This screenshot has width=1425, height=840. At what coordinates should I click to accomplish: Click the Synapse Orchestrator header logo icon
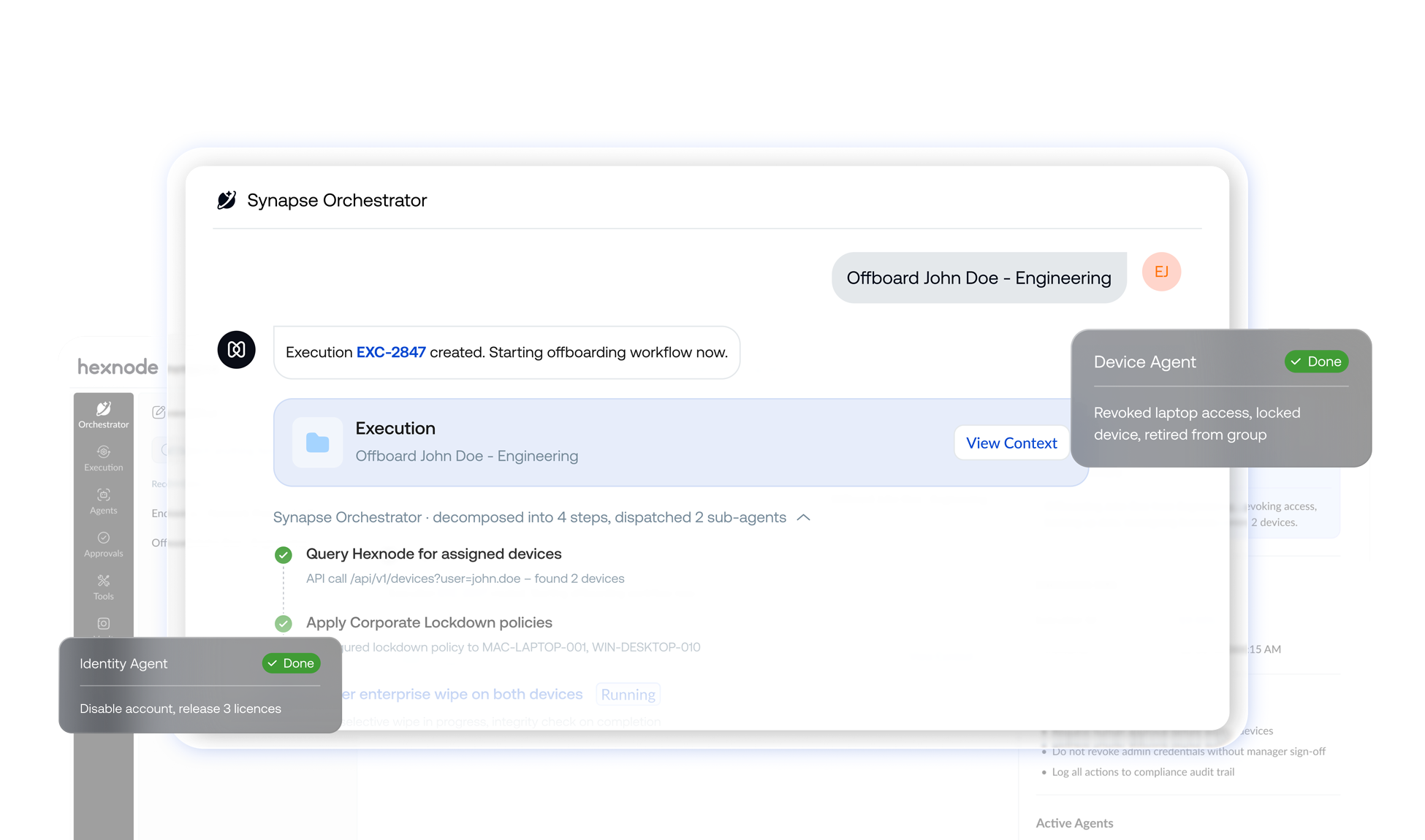[x=227, y=200]
